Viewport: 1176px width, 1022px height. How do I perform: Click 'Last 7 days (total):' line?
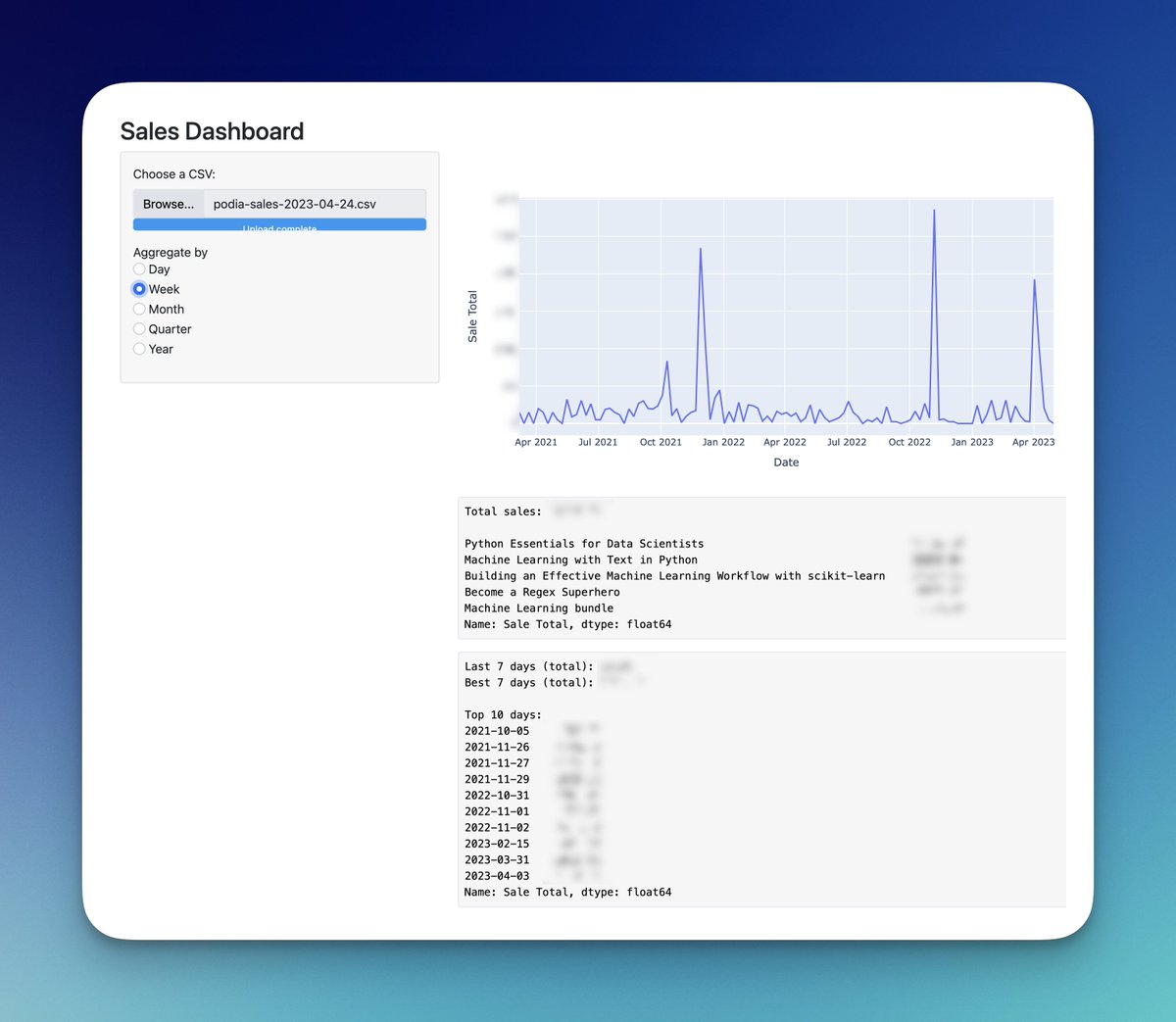(x=529, y=666)
